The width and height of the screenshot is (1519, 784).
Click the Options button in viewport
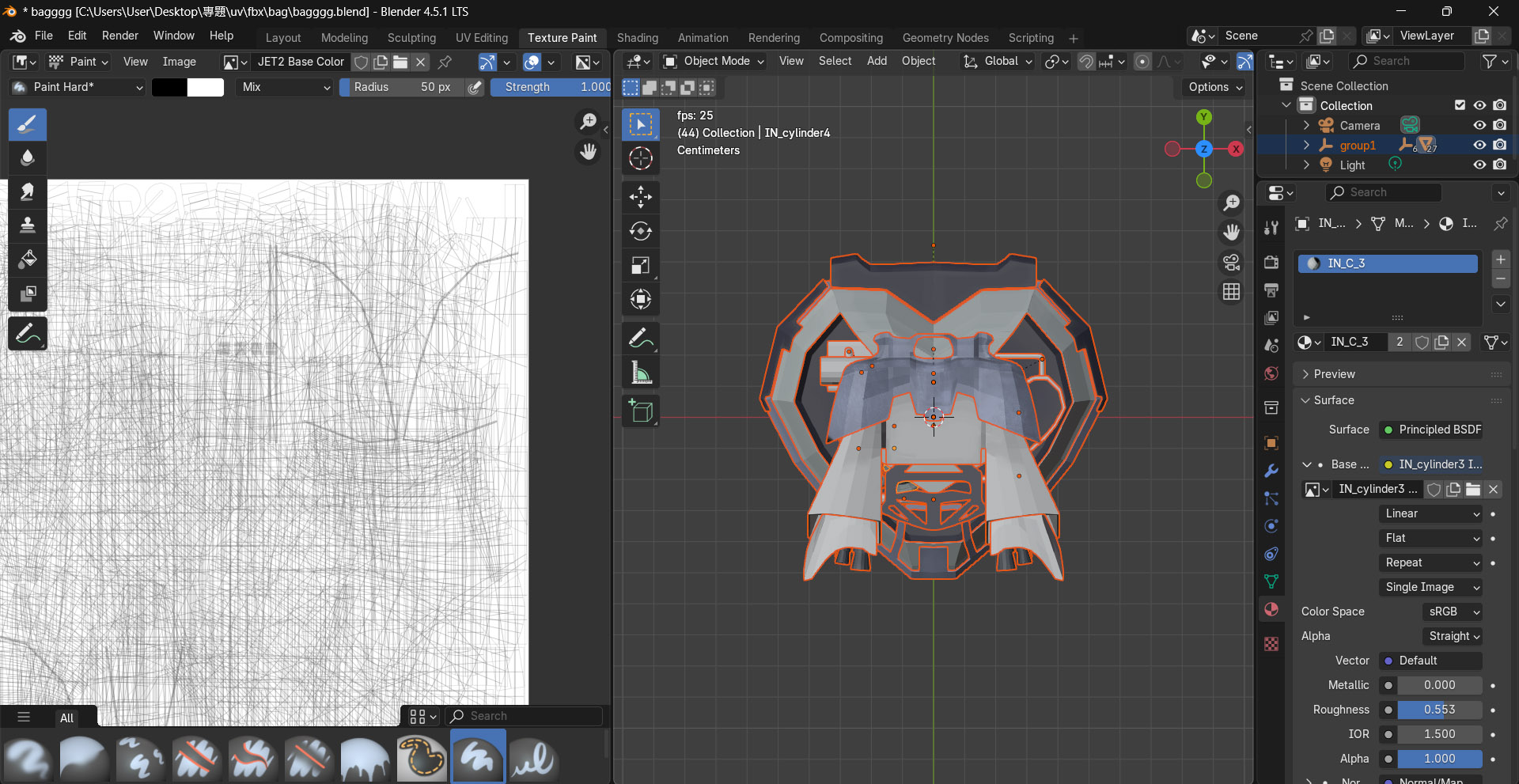click(1215, 87)
